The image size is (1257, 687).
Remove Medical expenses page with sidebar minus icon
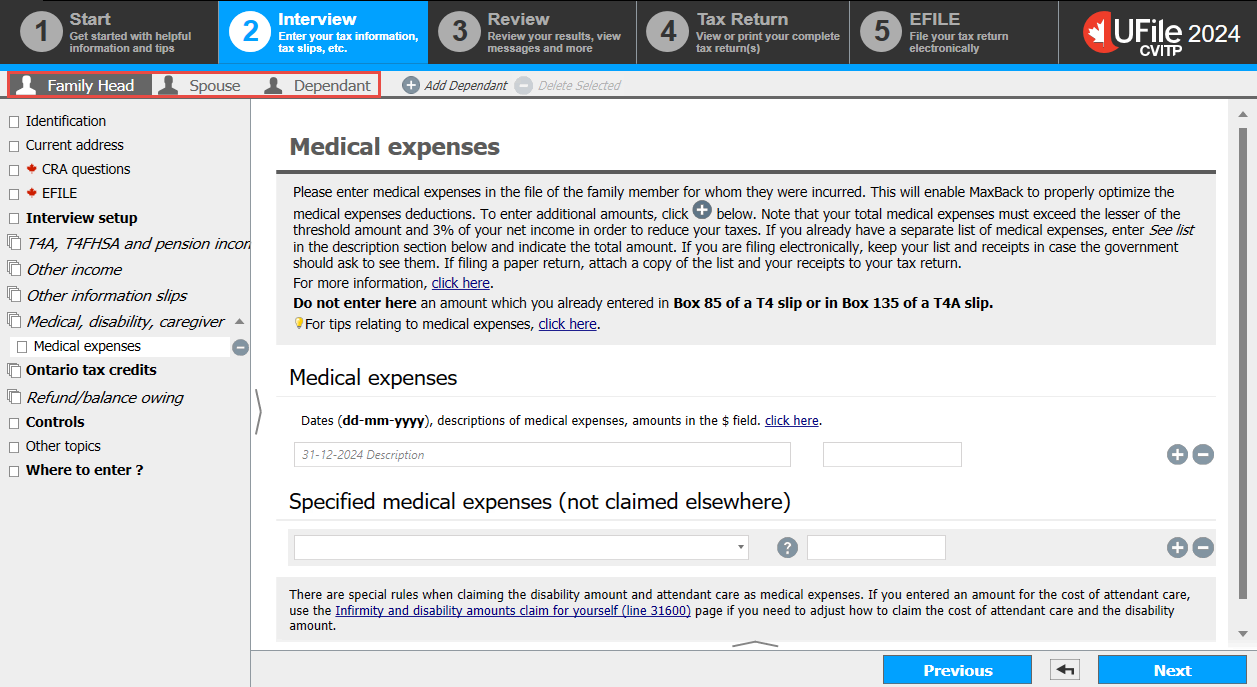[240, 347]
